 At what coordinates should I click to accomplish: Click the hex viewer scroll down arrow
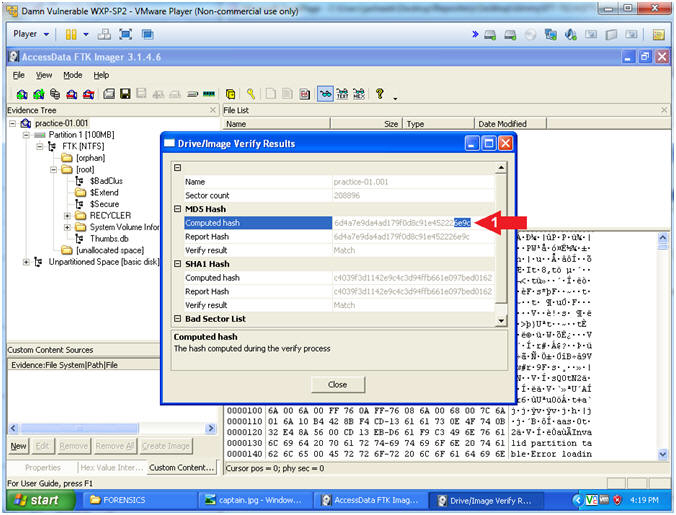(663, 454)
